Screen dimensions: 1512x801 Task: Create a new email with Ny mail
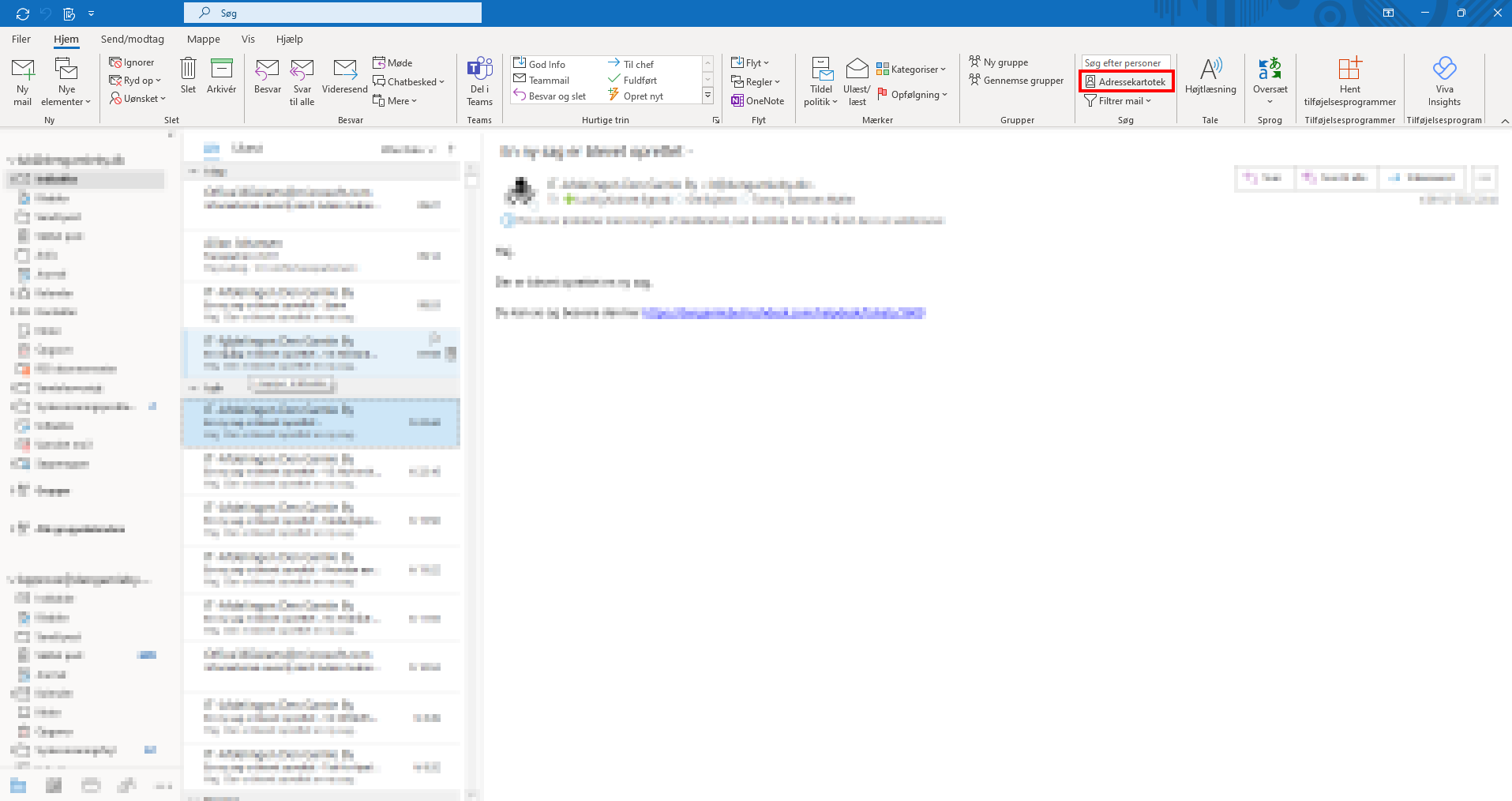click(23, 81)
